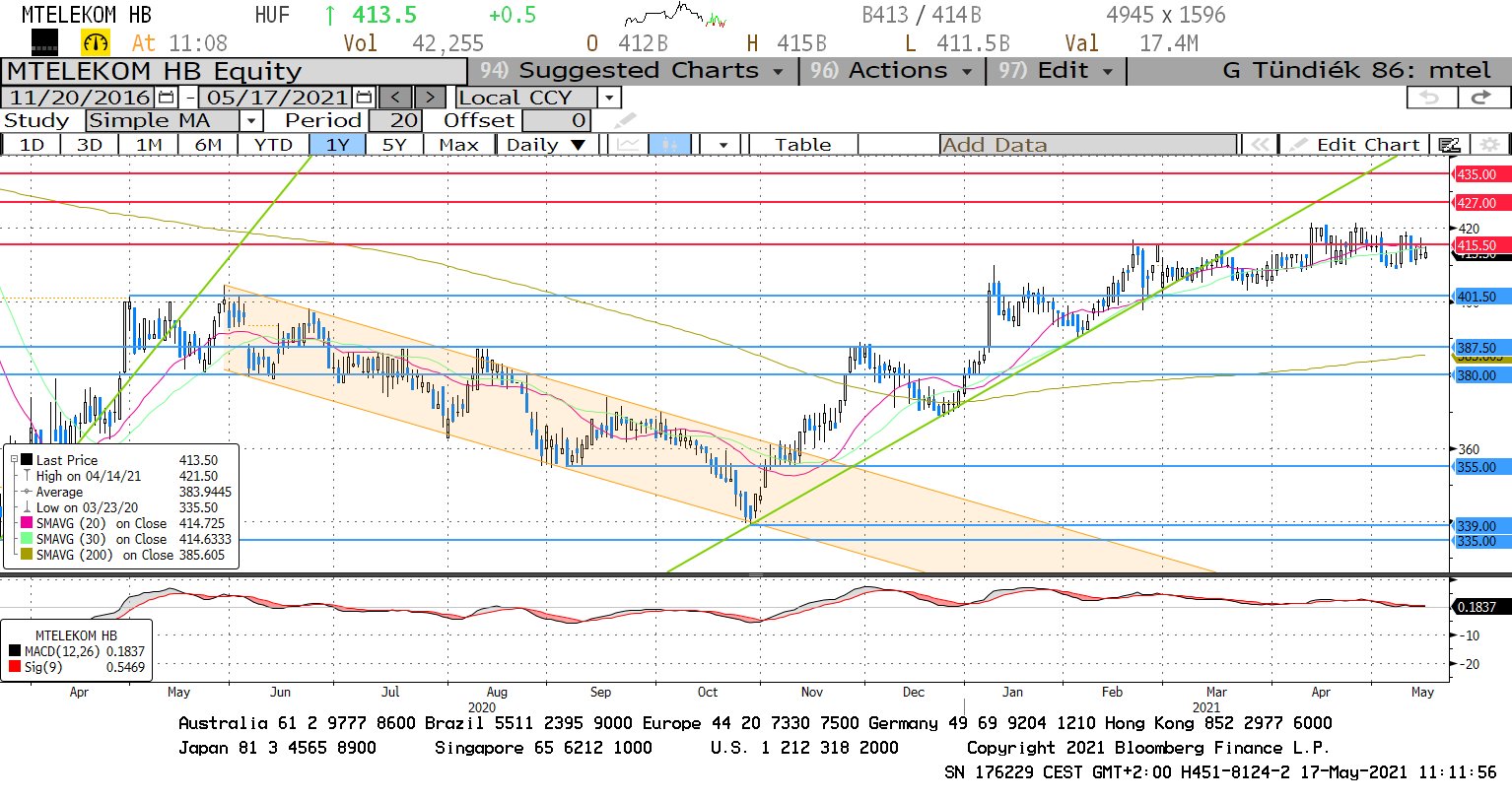Open the Suggested Charts menu
Image resolution: width=1512 pixels, height=801 pixels.
tap(632, 71)
